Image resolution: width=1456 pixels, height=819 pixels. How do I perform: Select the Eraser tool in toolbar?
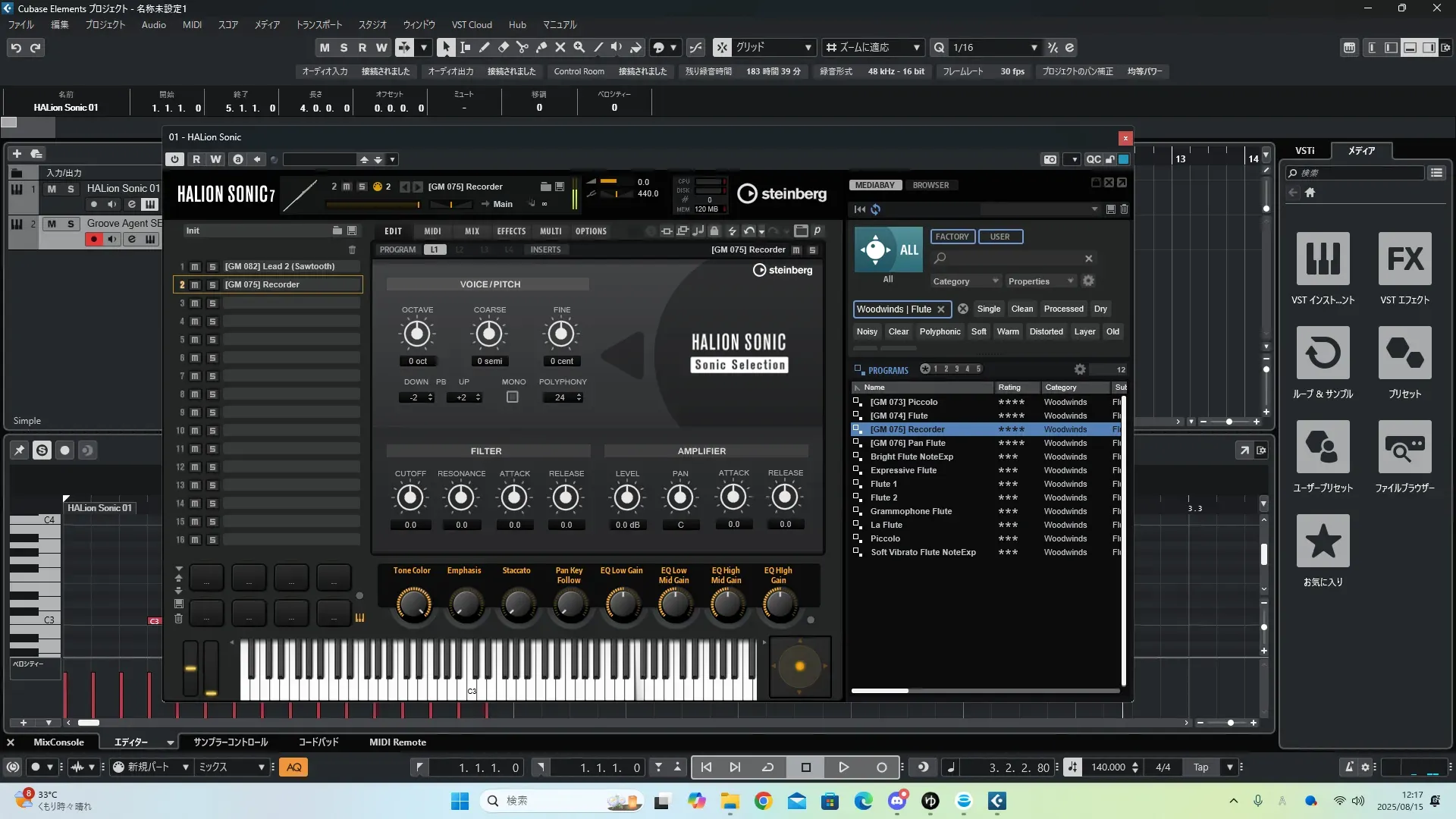coord(504,47)
